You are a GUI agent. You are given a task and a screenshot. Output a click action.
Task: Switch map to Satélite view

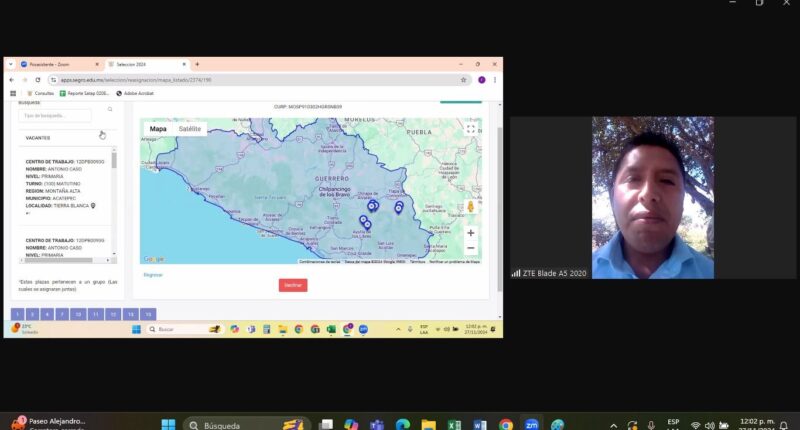[x=190, y=129]
